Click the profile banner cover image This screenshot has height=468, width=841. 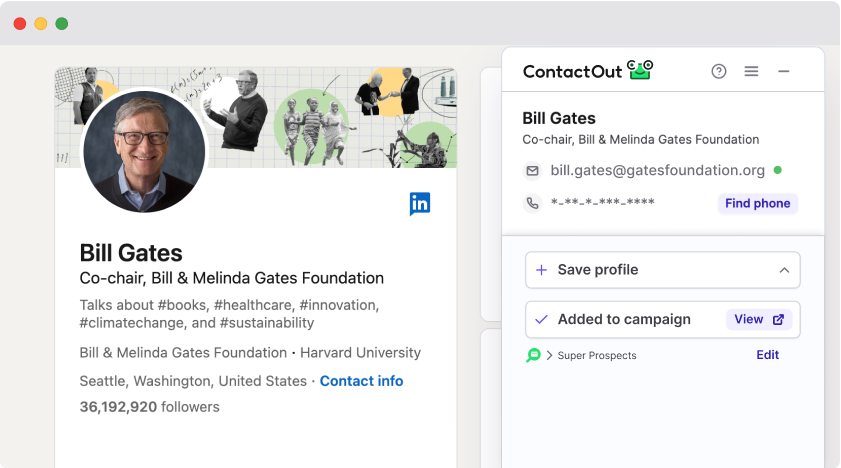330,110
